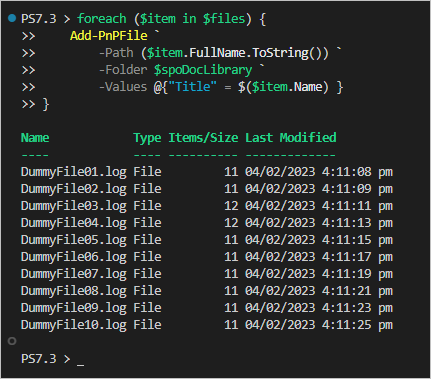Click the Add-PnPFile cmdlet text
The width and height of the screenshot is (431, 379).
[x=109, y=36]
